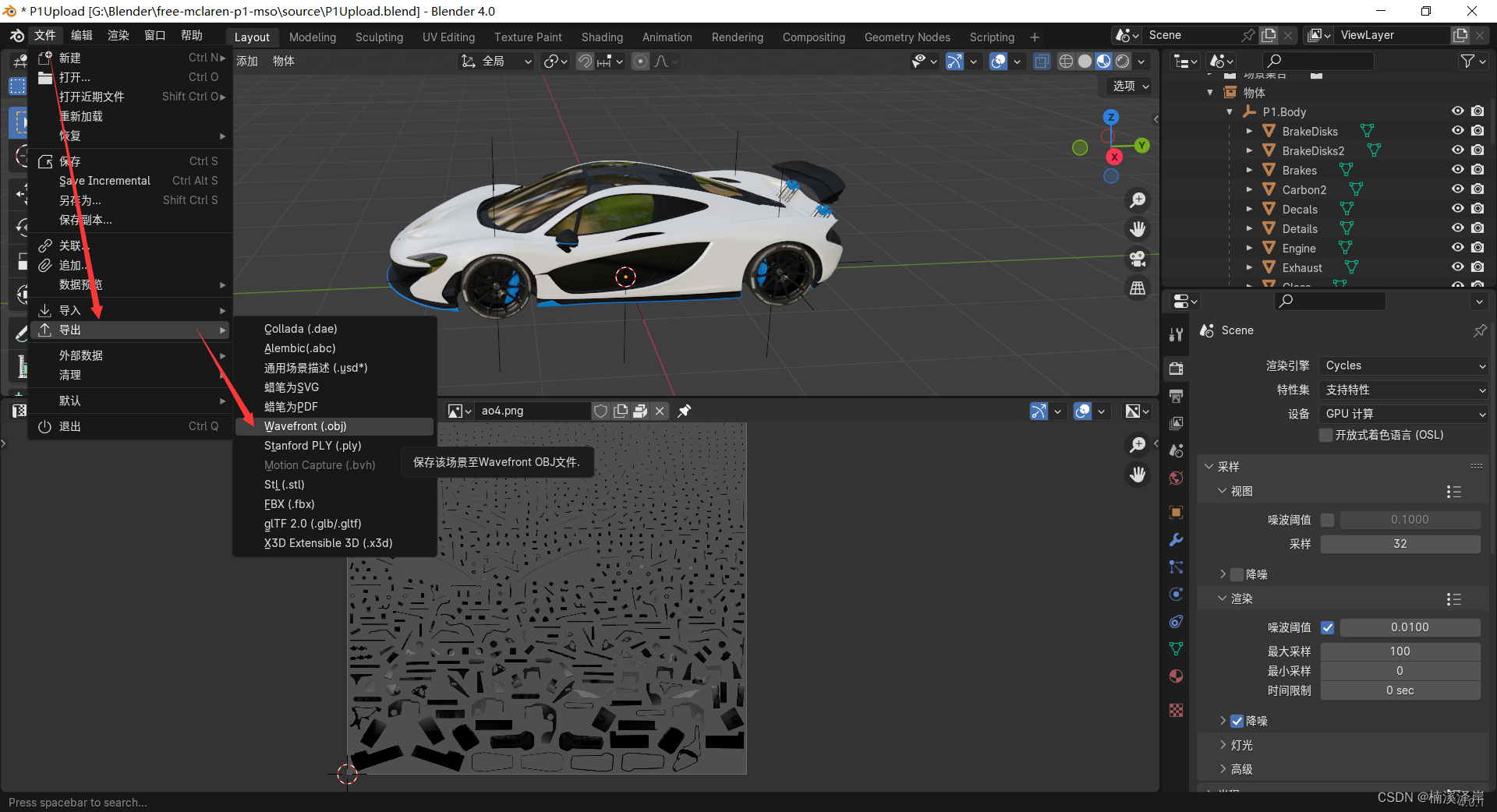The height and width of the screenshot is (812, 1497).
Task: Disable Decals in renders camera icon
Action: coord(1478,209)
